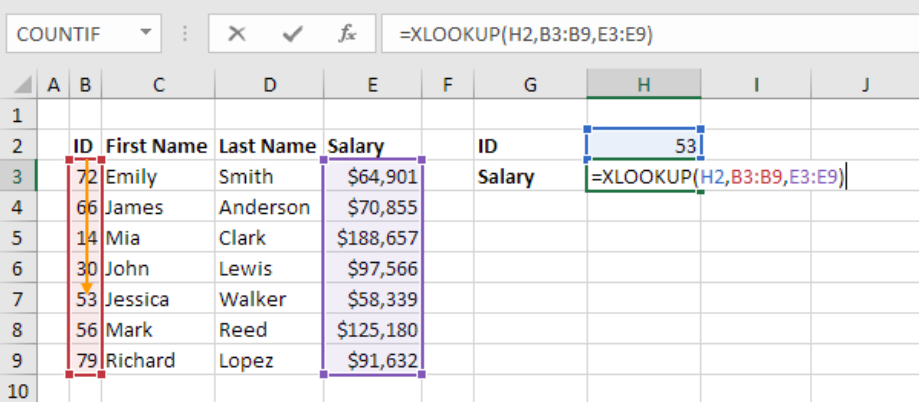Click cell containing Richard
Image resolution: width=919 pixels, height=402 pixels.
[x=158, y=360]
